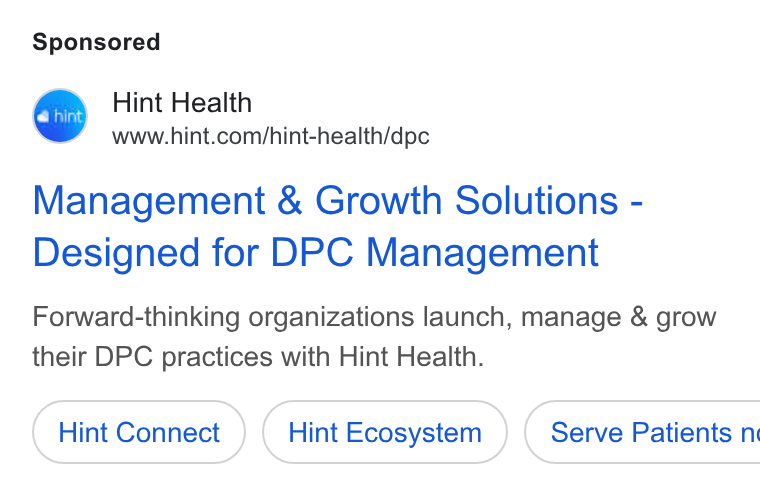This screenshot has width=760, height=496.
Task: Click the Sponsored label
Action: pyautogui.click(x=96, y=42)
